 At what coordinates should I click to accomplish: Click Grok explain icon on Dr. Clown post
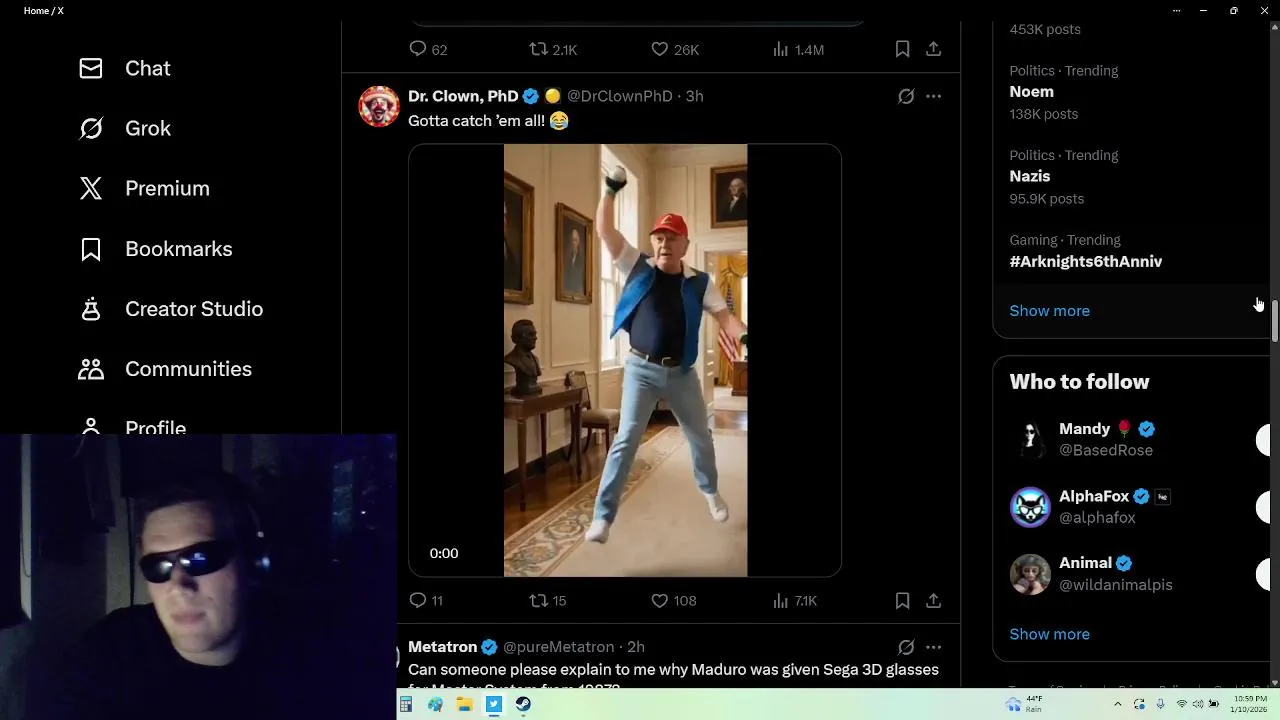906,96
